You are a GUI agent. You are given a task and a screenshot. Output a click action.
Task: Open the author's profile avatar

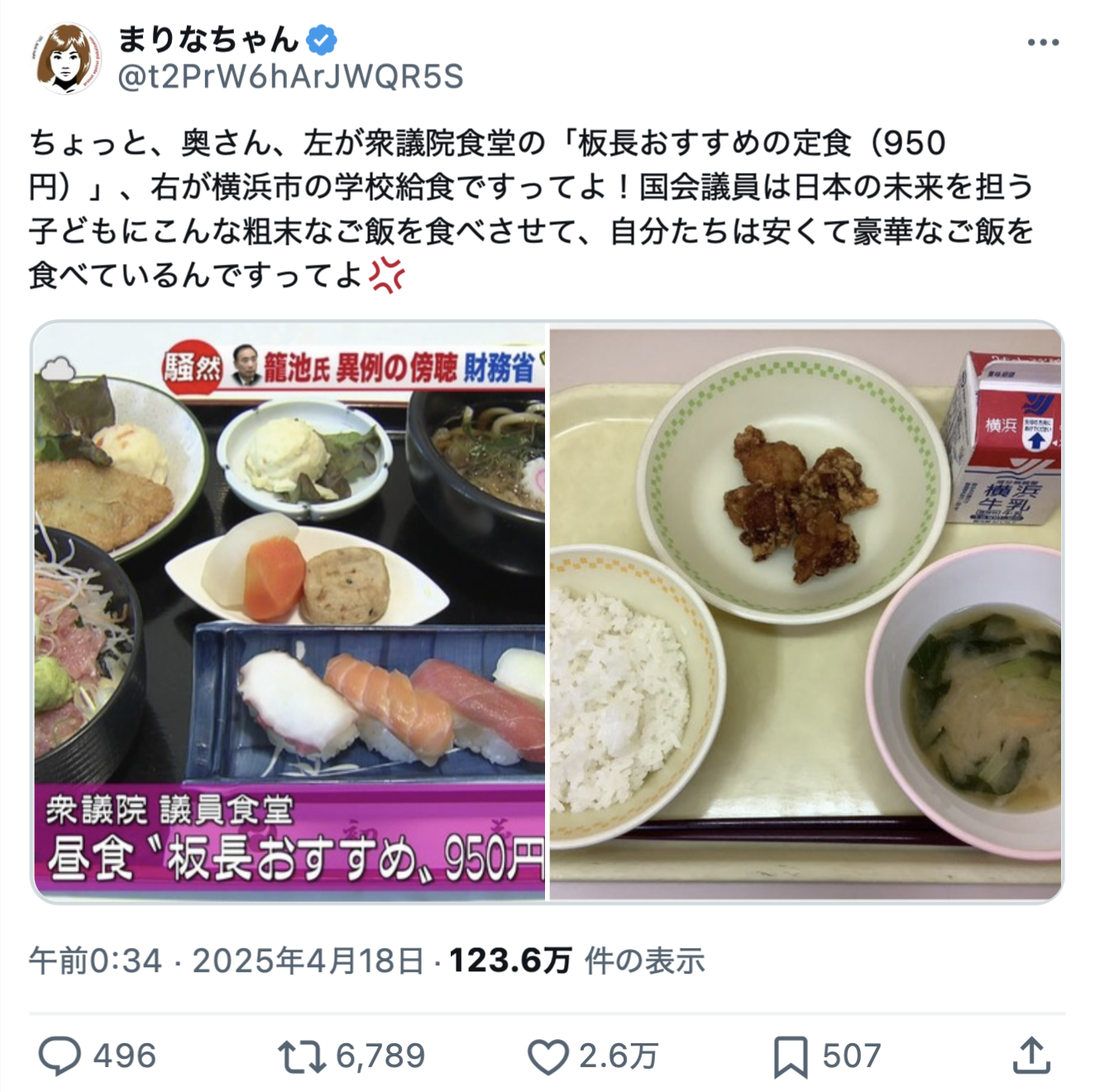(69, 59)
